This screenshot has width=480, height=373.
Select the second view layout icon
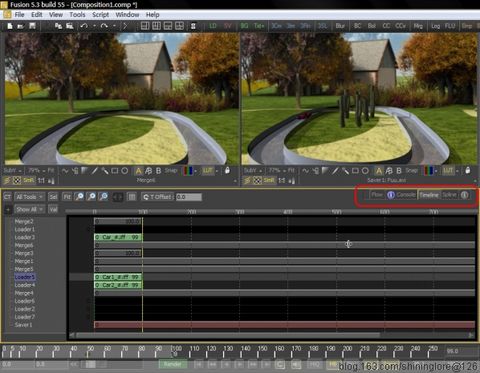tap(156, 26)
